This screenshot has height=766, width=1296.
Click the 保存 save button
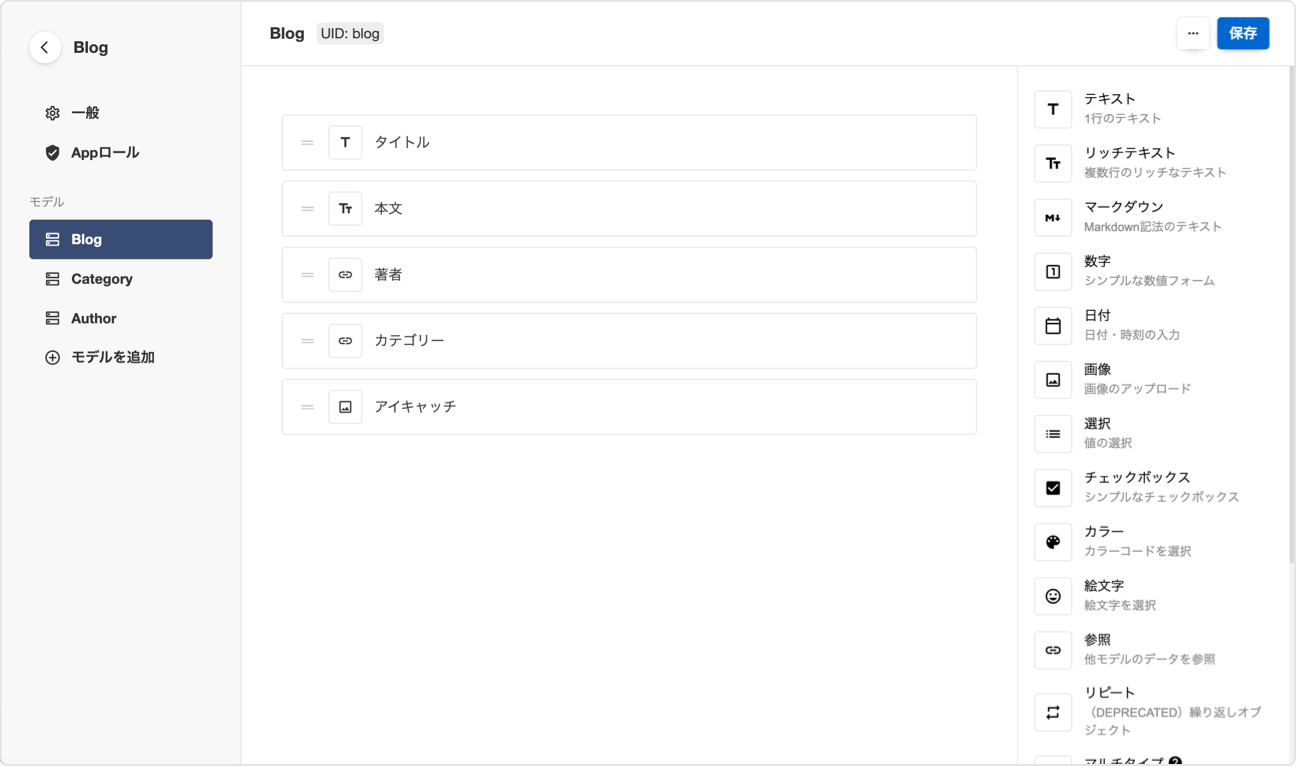pyautogui.click(x=1243, y=33)
